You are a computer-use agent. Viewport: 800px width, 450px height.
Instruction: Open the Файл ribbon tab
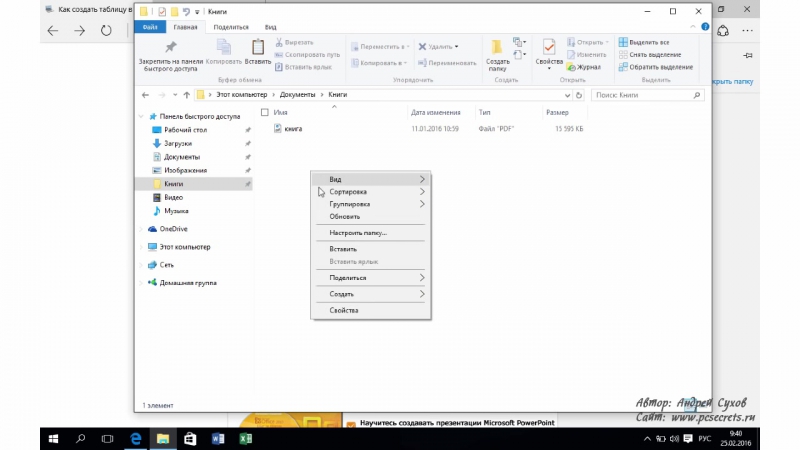tap(150, 27)
